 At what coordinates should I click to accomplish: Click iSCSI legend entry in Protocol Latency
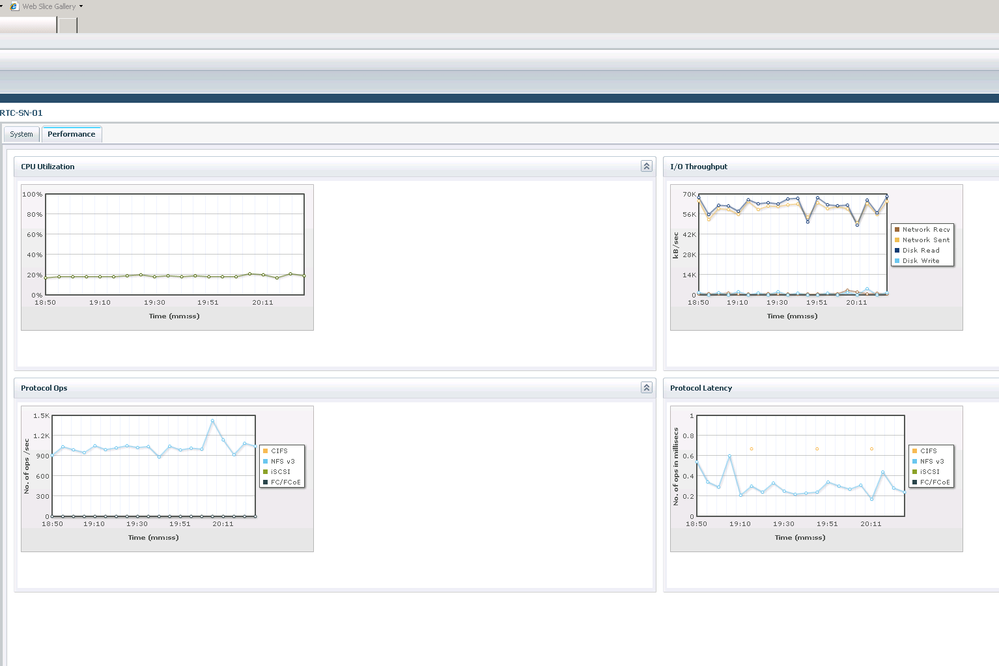click(x=932, y=471)
